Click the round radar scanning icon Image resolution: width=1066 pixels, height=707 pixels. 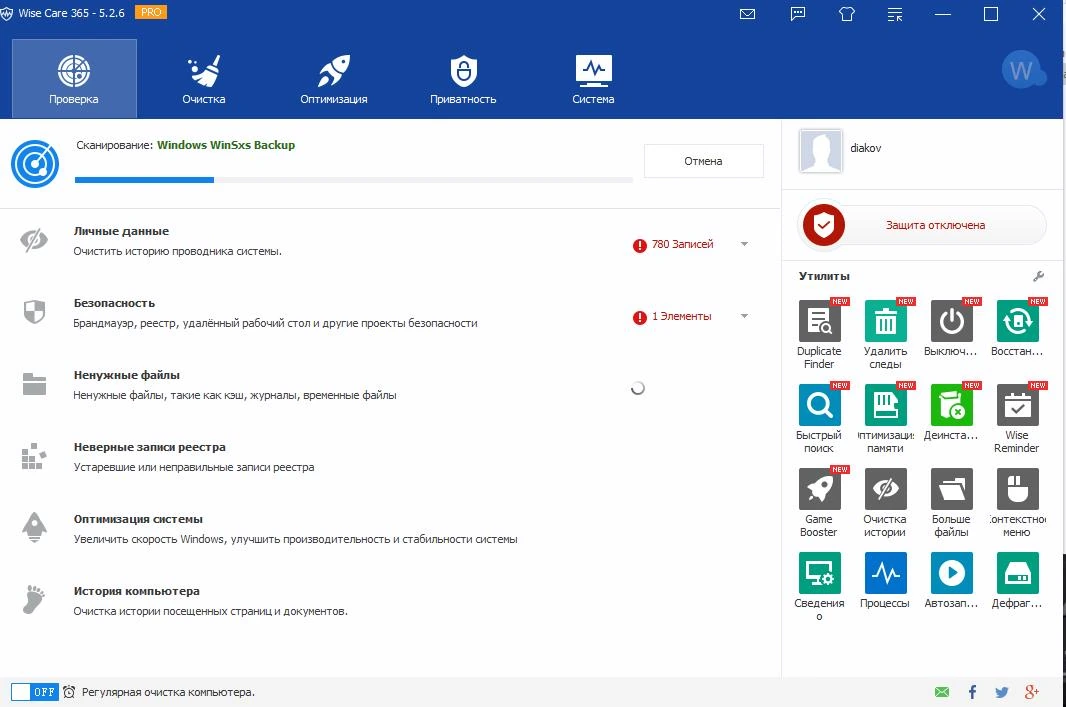coord(35,164)
